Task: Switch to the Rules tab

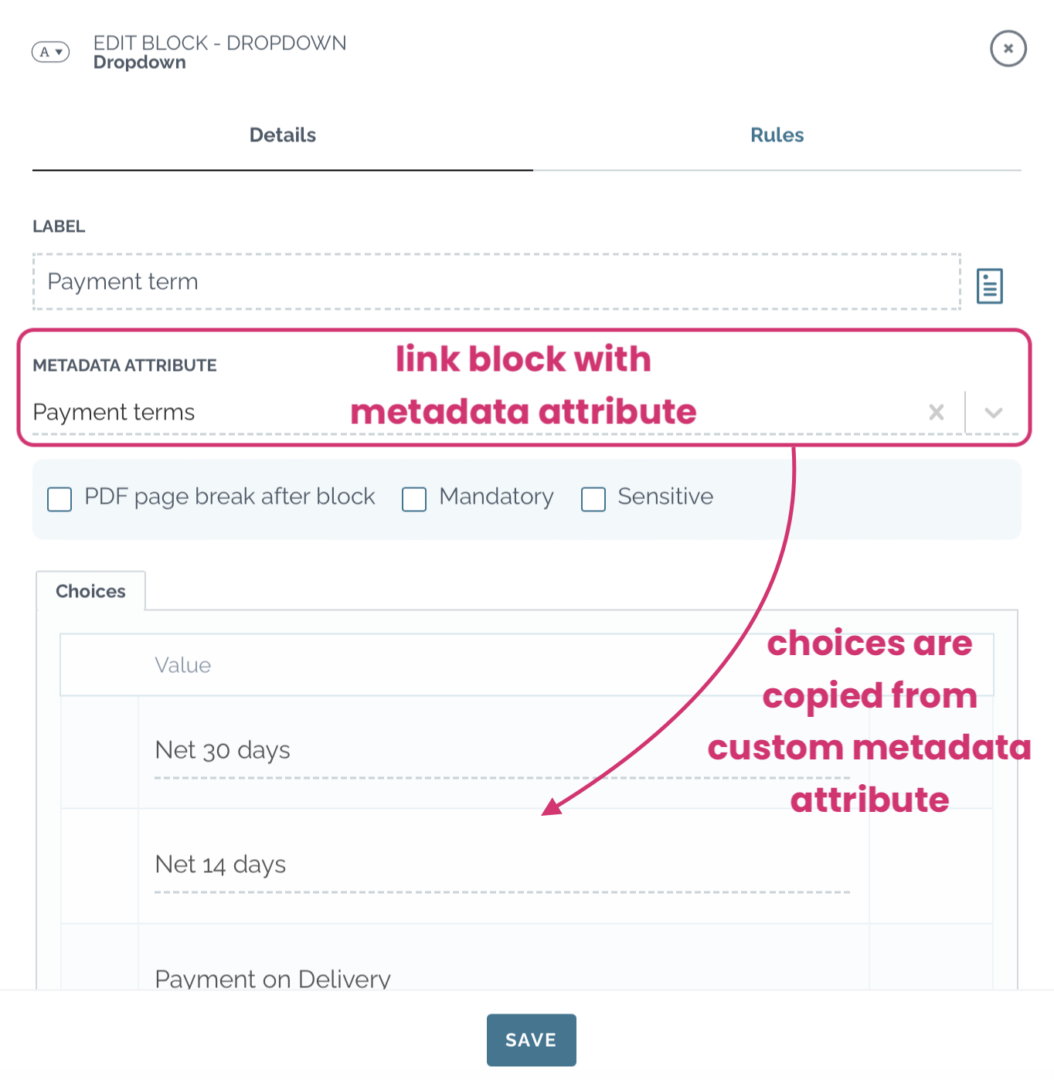Action: click(777, 135)
